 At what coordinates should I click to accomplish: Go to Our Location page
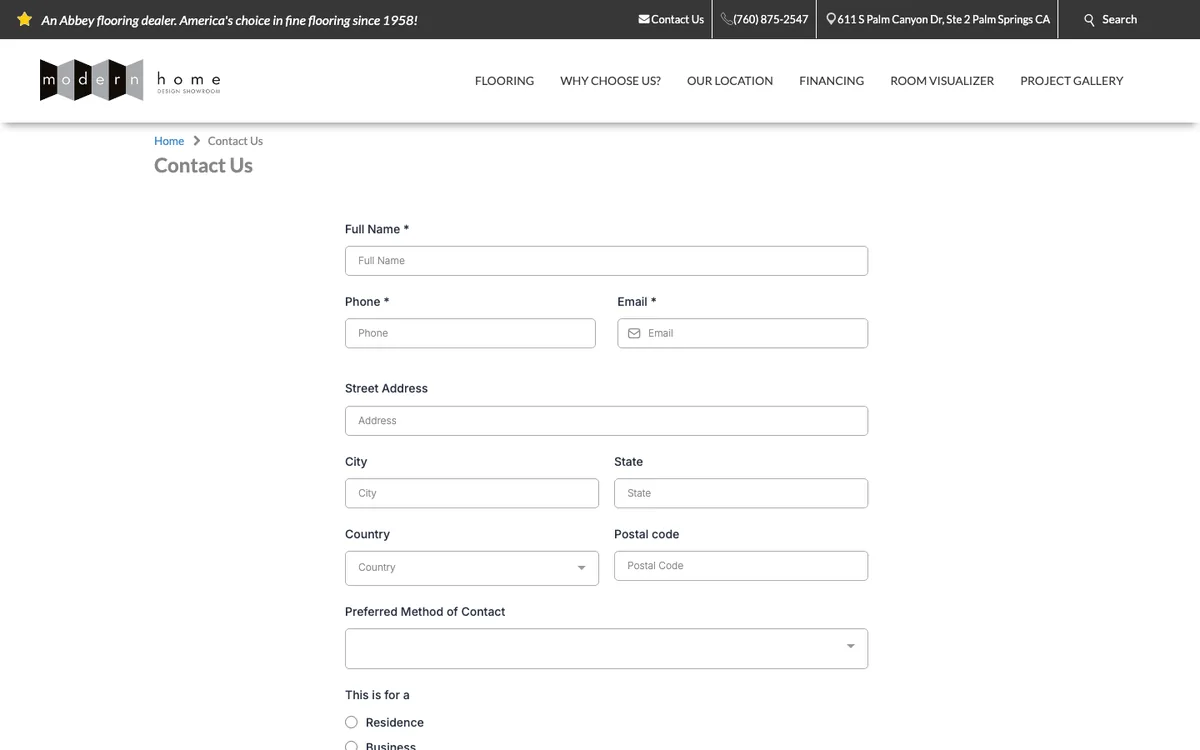[x=730, y=81]
